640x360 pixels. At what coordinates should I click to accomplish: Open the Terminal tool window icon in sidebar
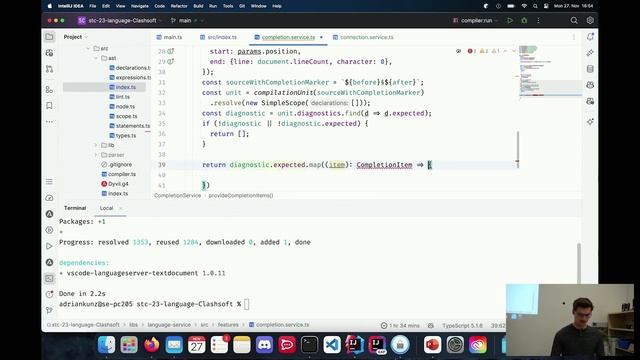click(49, 278)
